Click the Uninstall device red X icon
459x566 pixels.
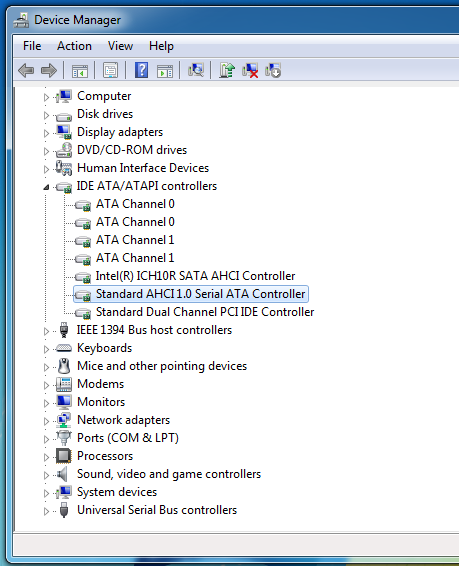click(x=250, y=70)
